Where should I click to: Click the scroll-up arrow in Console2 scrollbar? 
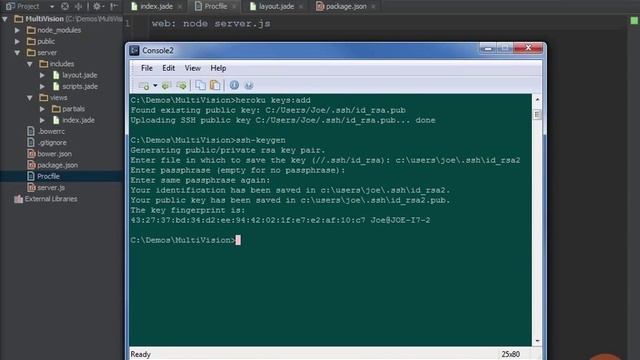(x=537, y=99)
